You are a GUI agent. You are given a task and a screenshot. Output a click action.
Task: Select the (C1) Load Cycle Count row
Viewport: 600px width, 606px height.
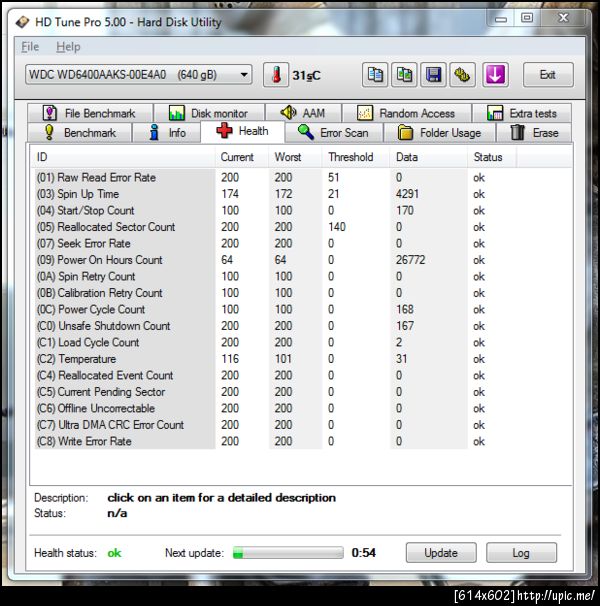[274, 342]
